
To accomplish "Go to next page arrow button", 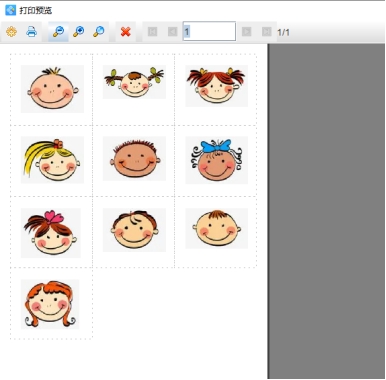I will (246, 32).
